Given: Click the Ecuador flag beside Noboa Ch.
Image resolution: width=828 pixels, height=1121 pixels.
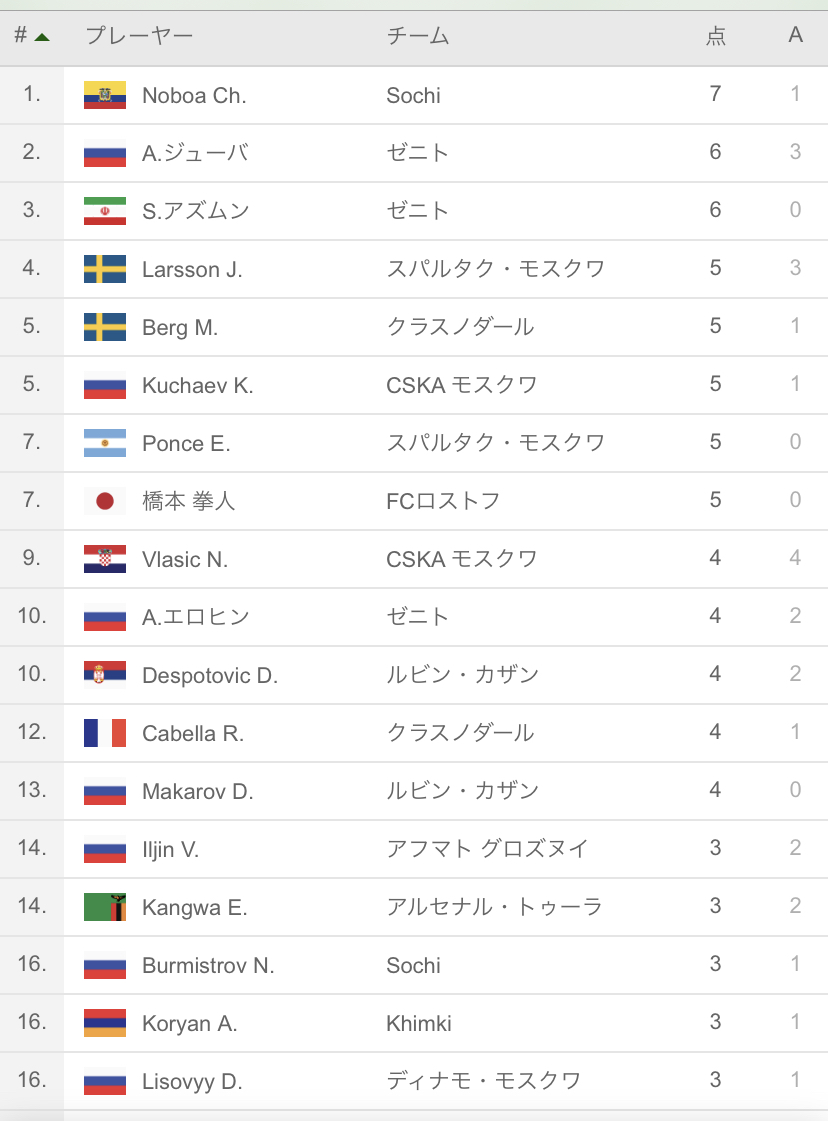Looking at the screenshot, I should 105,95.
